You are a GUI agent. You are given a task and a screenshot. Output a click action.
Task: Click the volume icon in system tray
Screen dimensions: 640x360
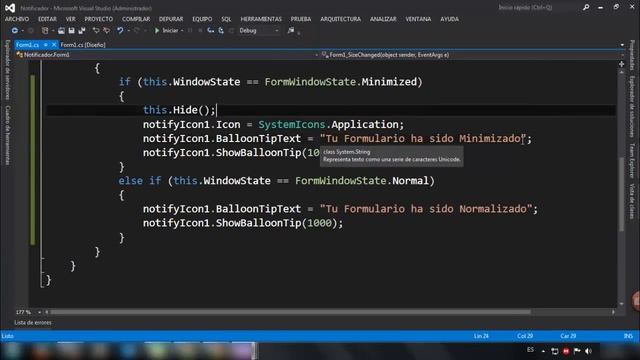click(588, 351)
